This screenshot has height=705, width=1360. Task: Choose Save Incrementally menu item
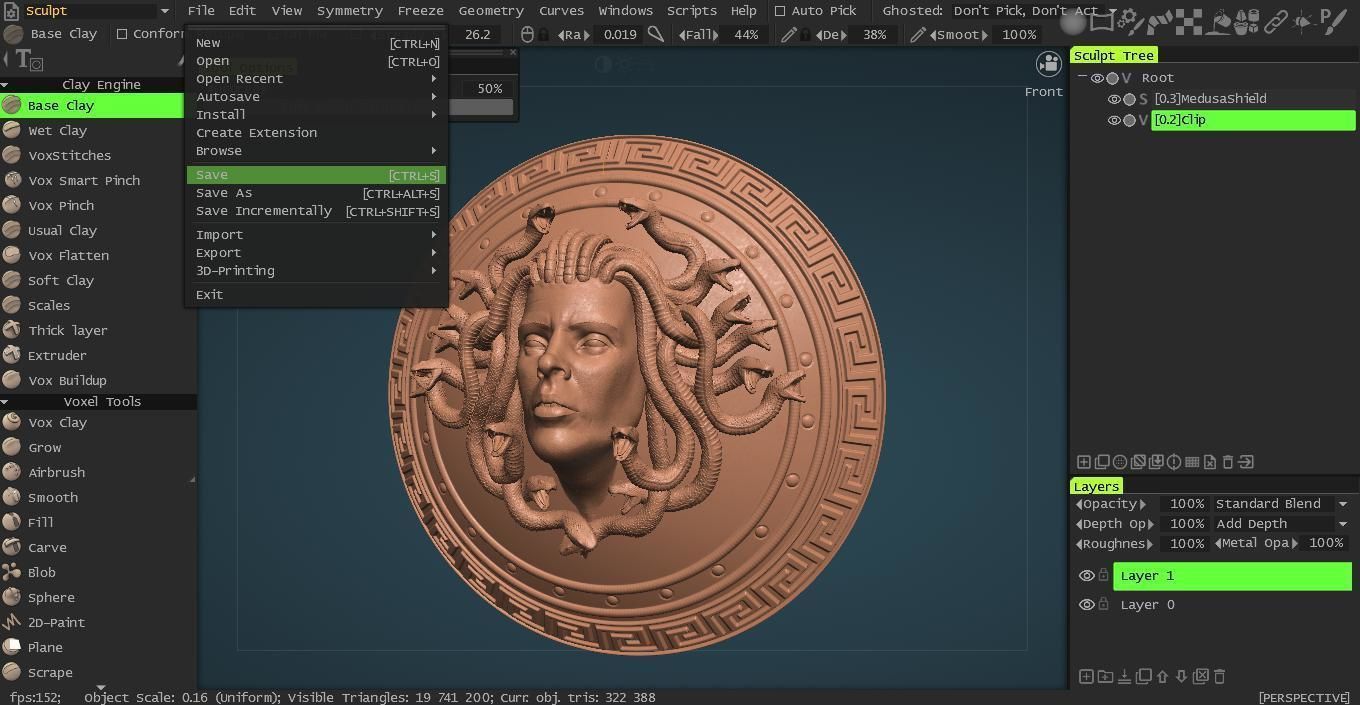click(316, 211)
